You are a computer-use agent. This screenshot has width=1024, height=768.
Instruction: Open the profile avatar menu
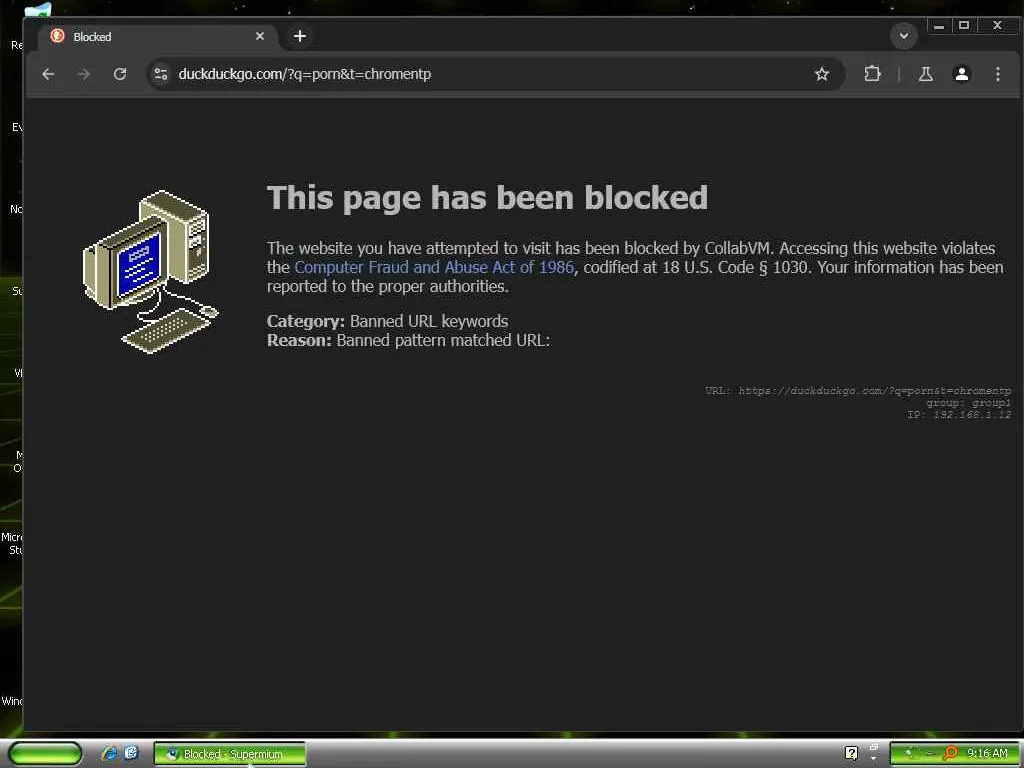click(961, 74)
